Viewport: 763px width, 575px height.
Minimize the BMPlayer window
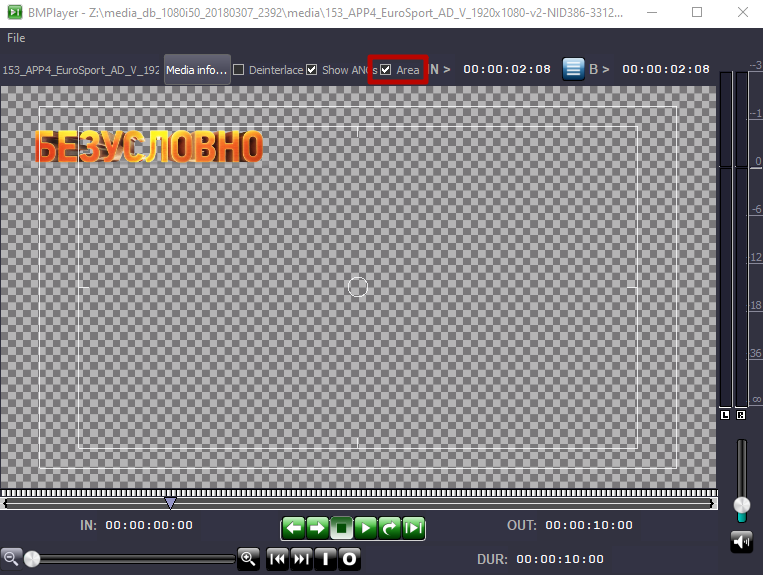(652, 12)
